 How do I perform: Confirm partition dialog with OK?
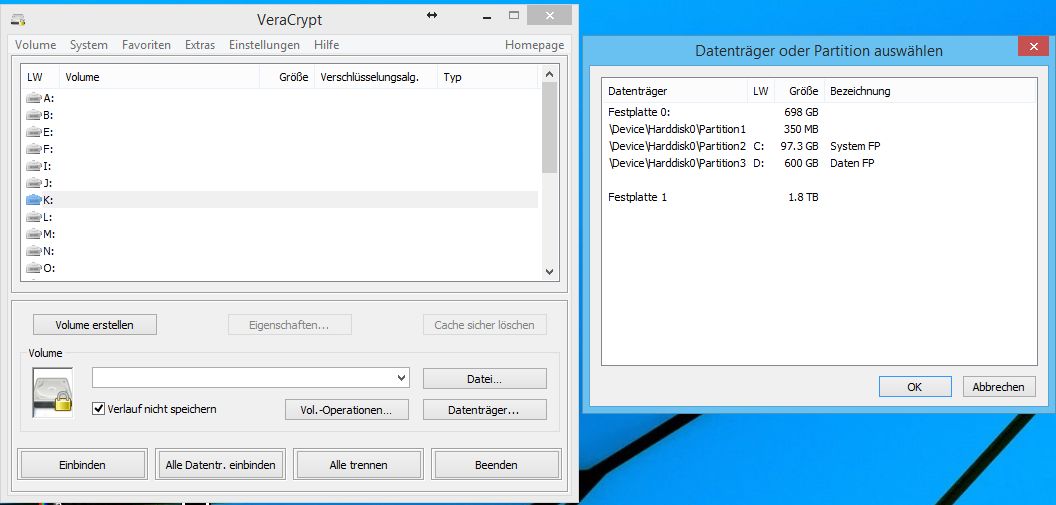point(915,386)
